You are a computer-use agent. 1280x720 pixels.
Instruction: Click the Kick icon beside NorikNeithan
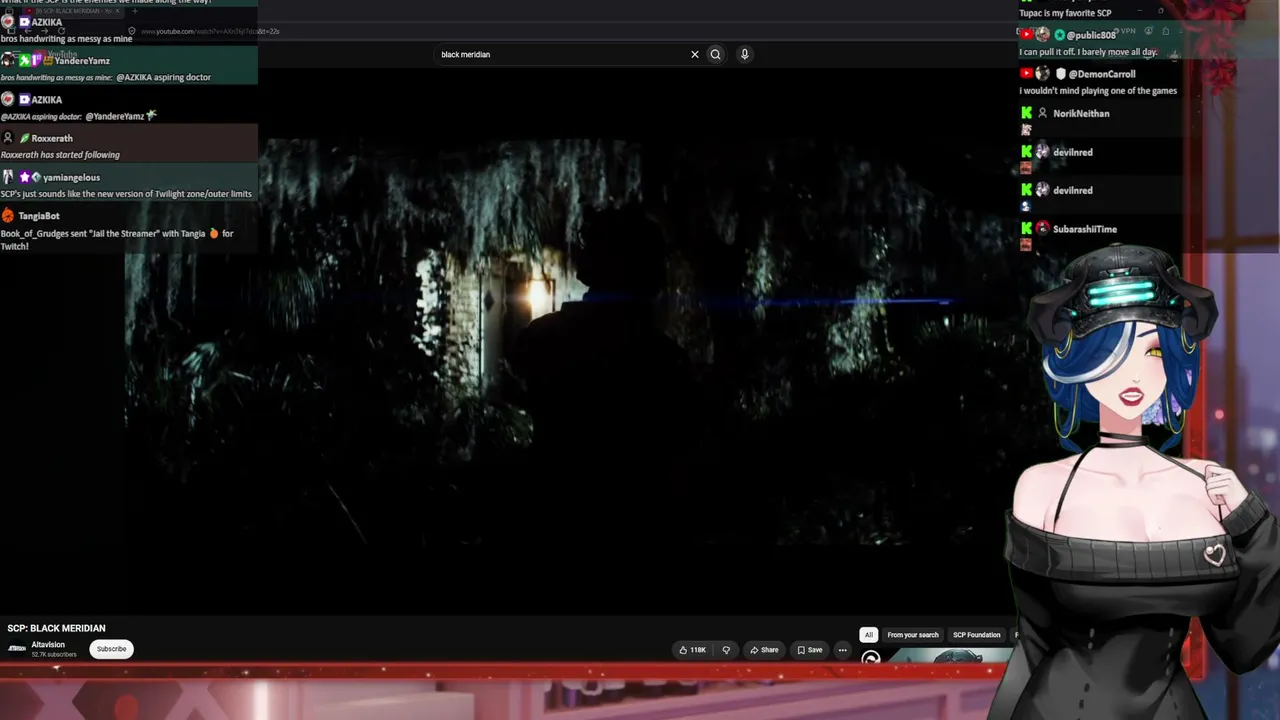click(1026, 114)
